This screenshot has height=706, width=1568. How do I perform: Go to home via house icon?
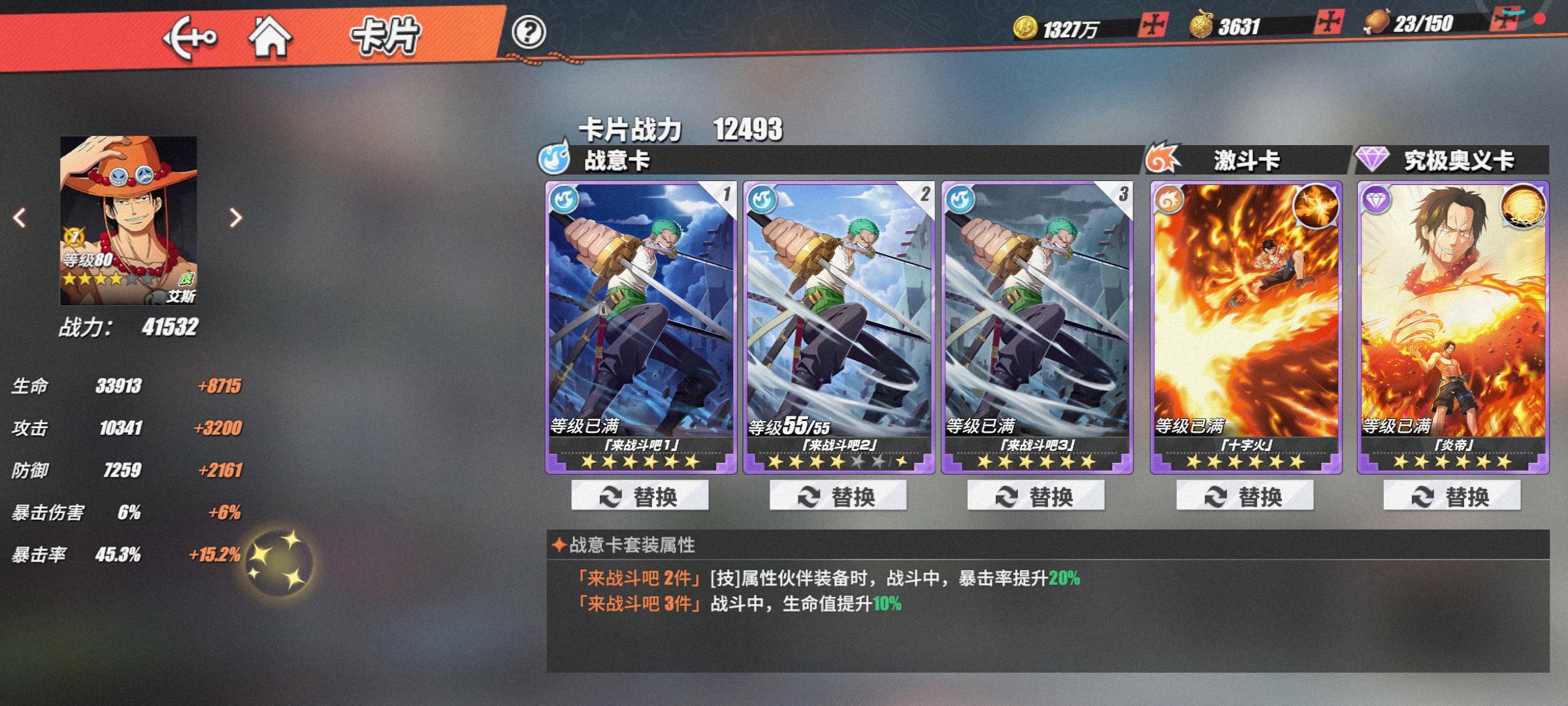270,37
